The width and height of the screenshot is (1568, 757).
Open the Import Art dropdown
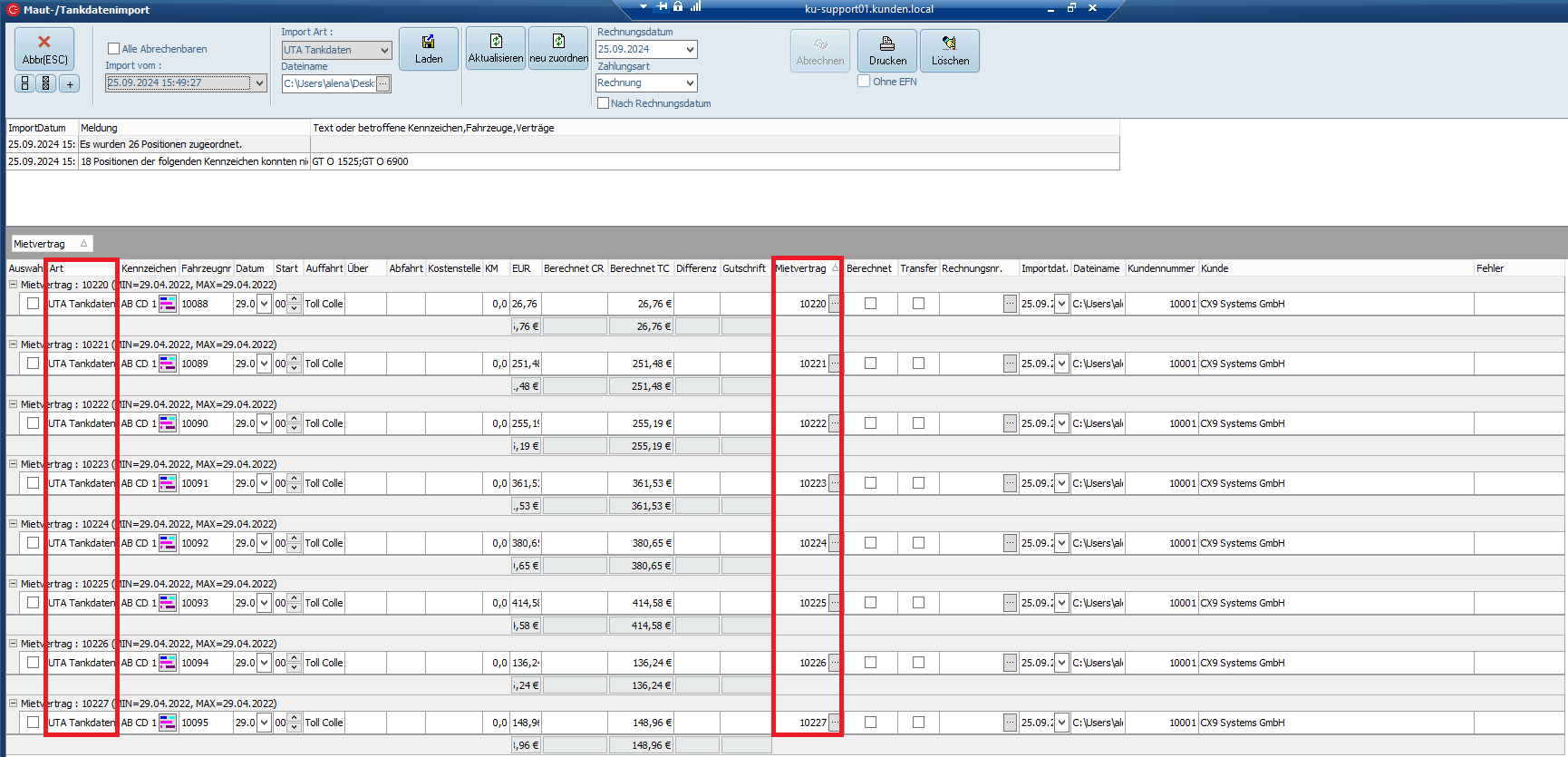click(x=384, y=50)
